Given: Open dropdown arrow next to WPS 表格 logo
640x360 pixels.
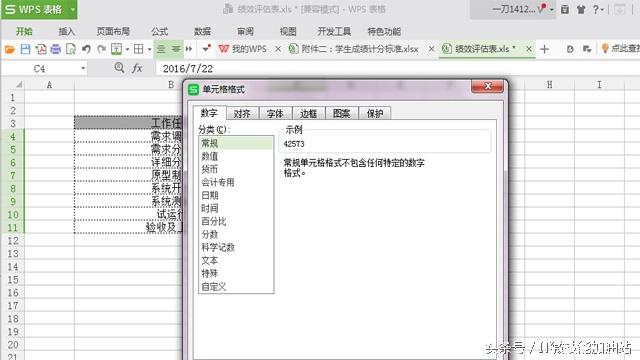Looking at the screenshot, I should pos(73,9).
